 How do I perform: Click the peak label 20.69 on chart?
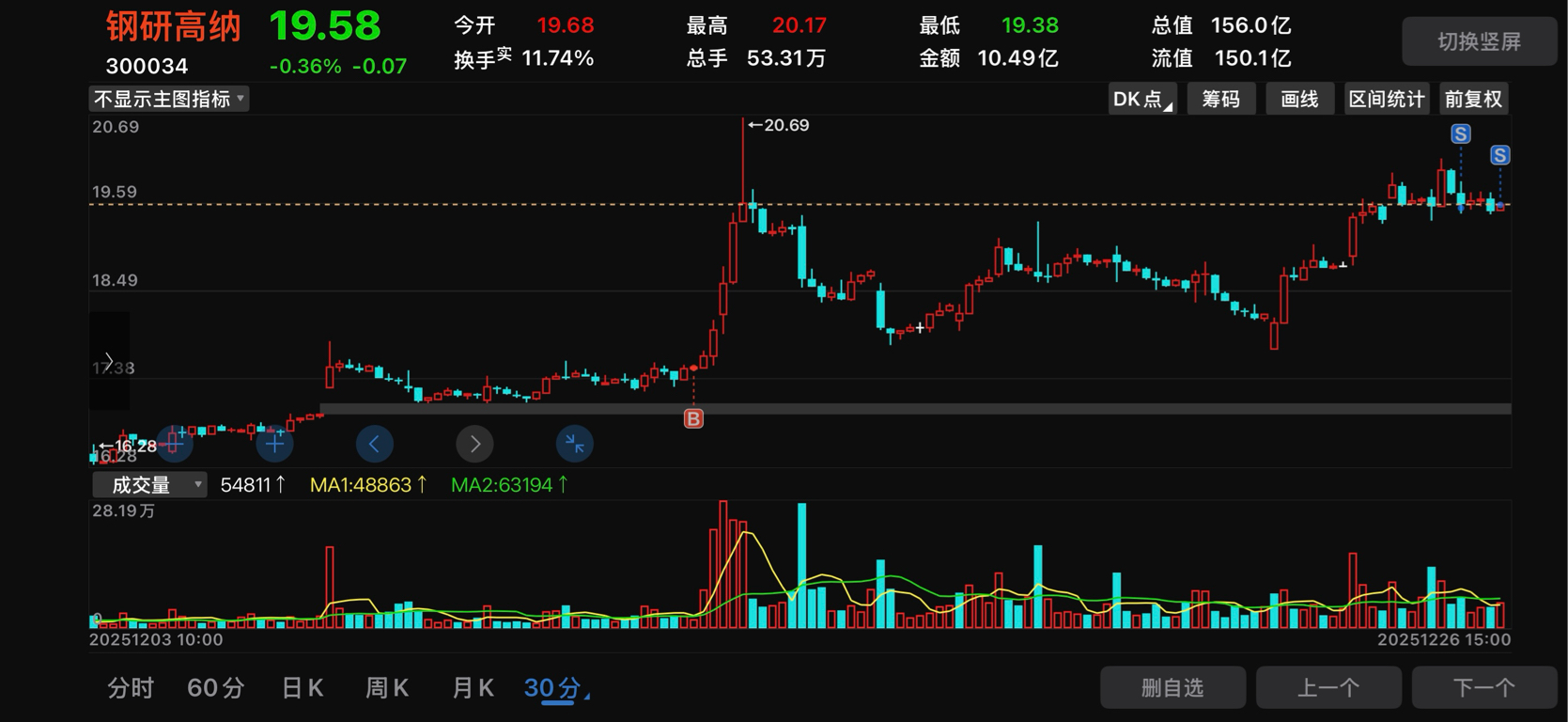[779, 125]
